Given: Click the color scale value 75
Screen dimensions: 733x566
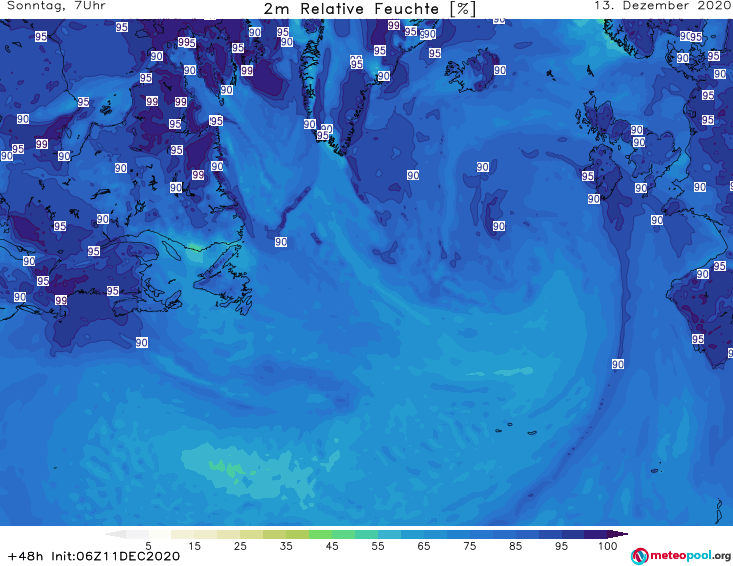Looking at the screenshot, I should tap(469, 546).
